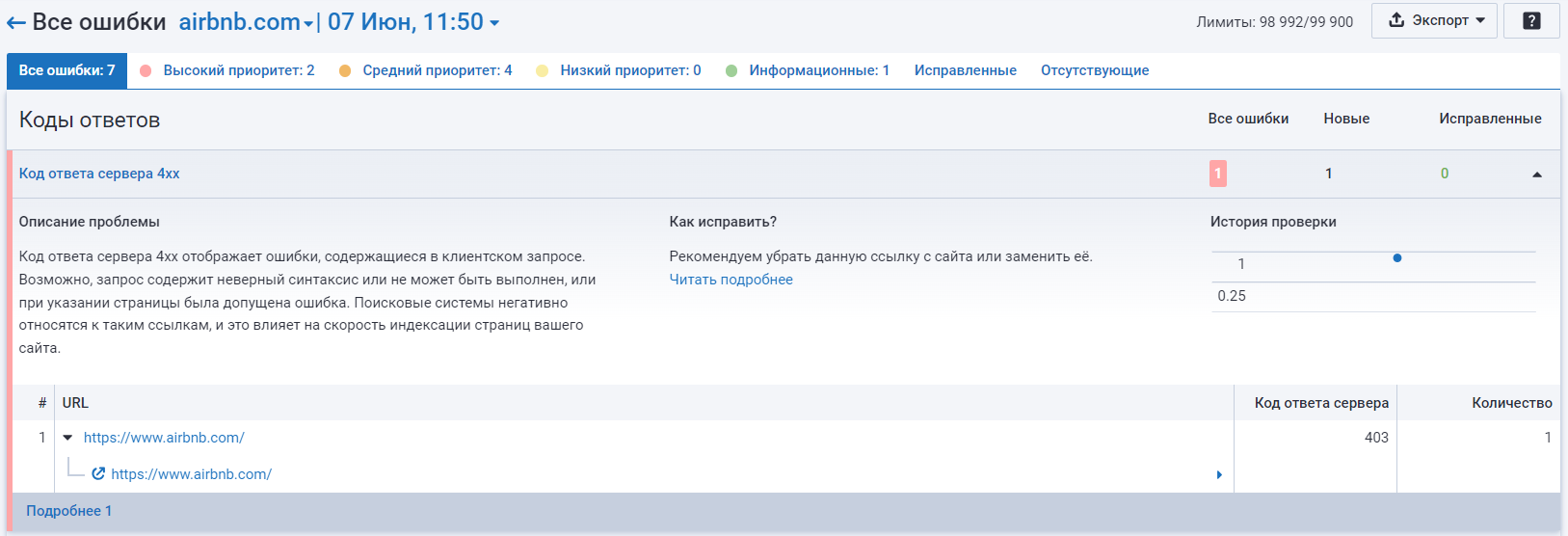The image size is (1568, 536).
Task: Open the Читать подробнее link
Action: [x=731, y=280]
